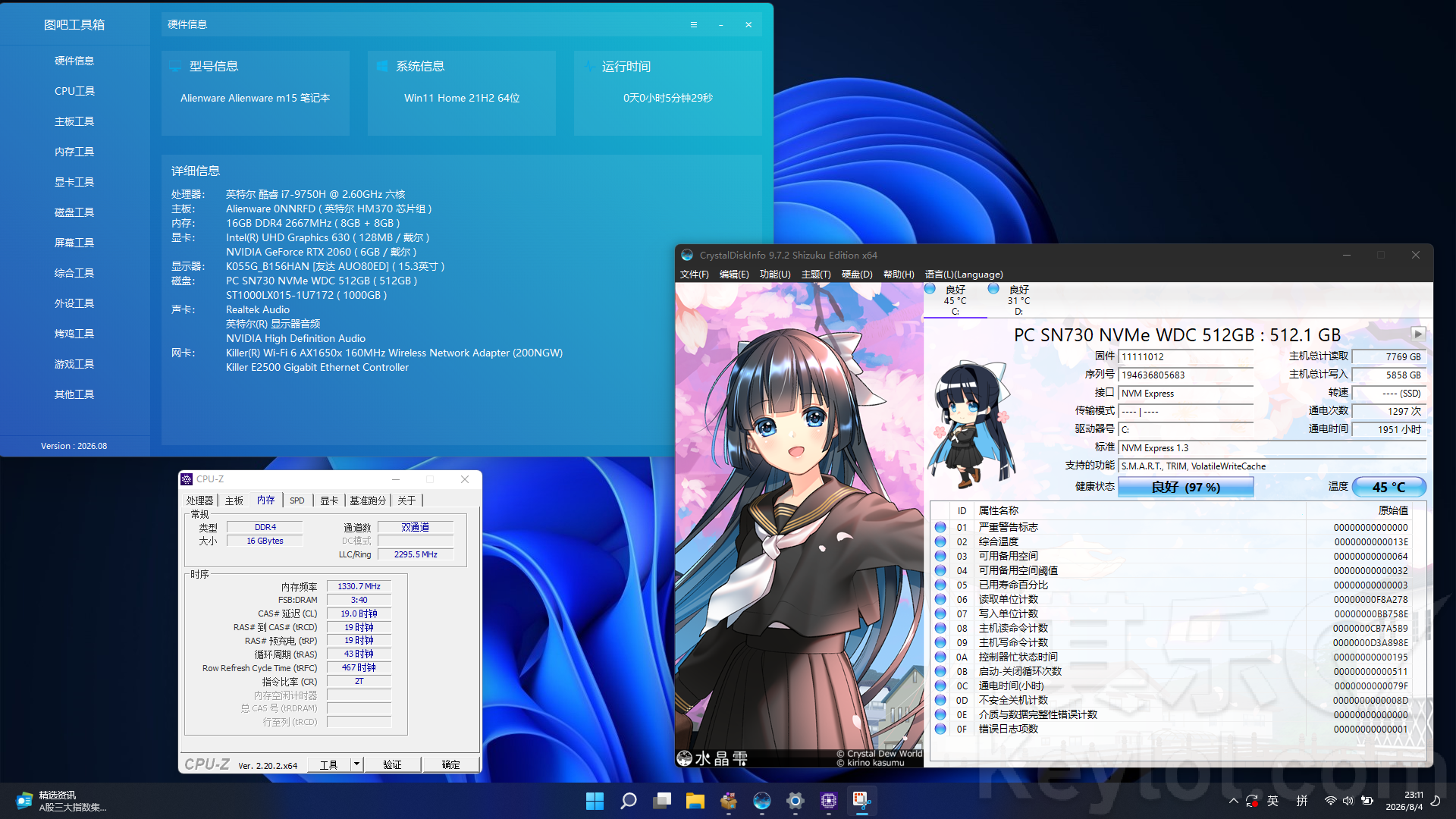
Task: Open 文件(F) menu in CrystalDiskInfo
Action: (x=695, y=275)
